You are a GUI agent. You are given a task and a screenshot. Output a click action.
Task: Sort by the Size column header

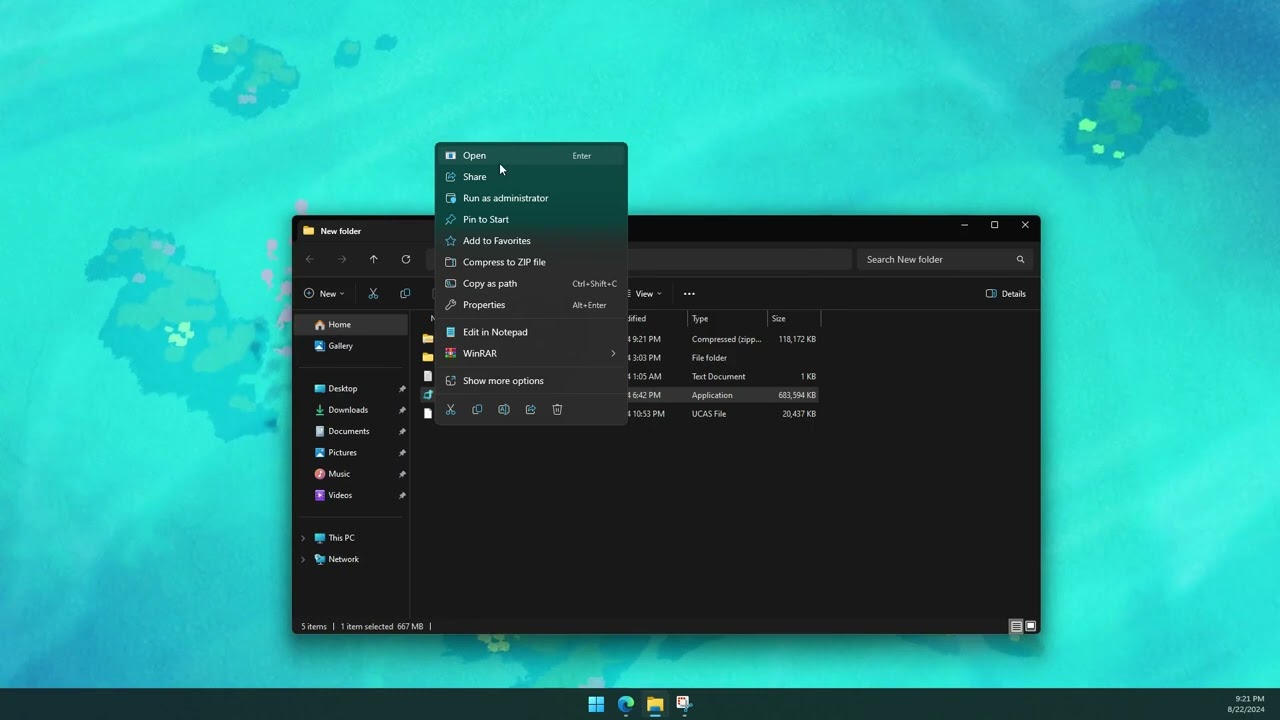(794, 319)
